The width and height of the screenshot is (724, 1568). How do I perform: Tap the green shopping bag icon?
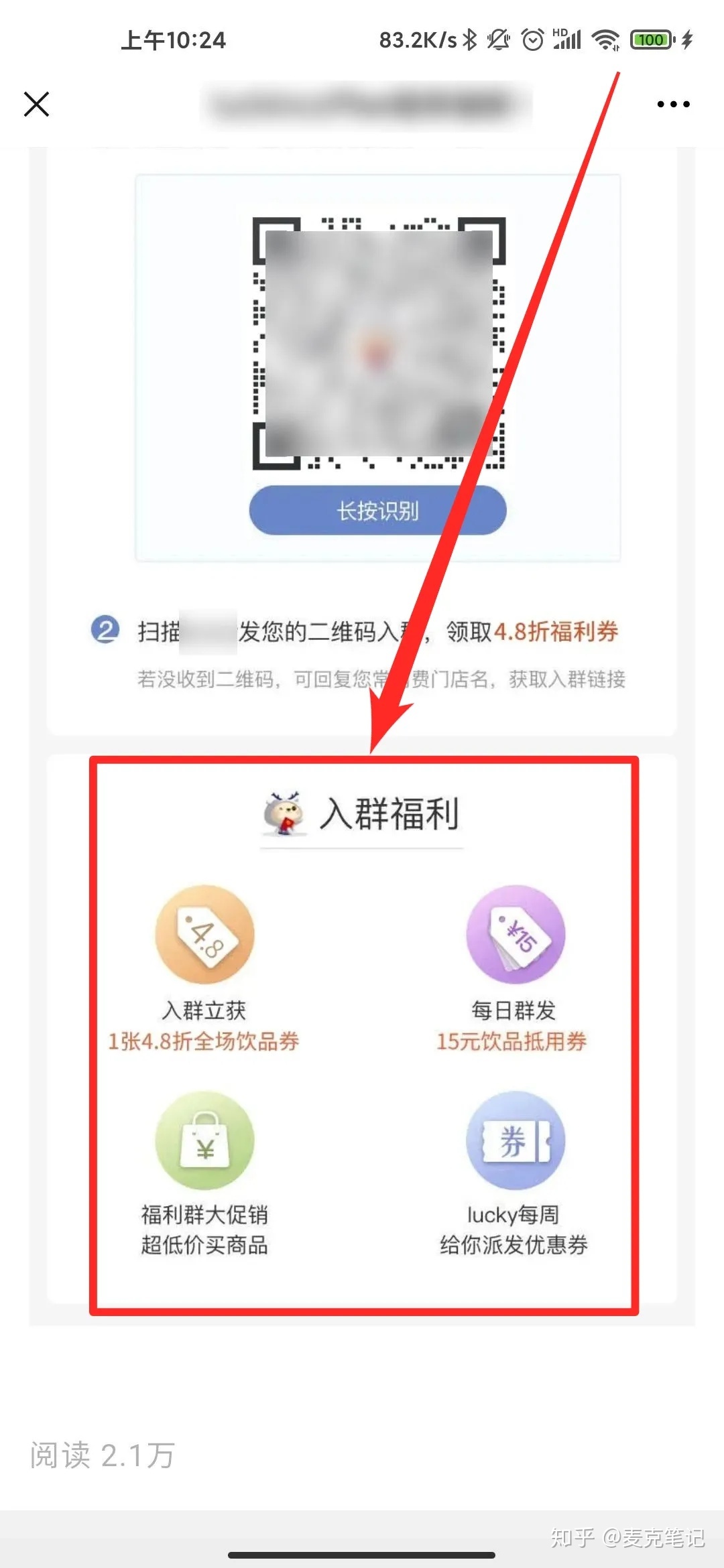[205, 1140]
